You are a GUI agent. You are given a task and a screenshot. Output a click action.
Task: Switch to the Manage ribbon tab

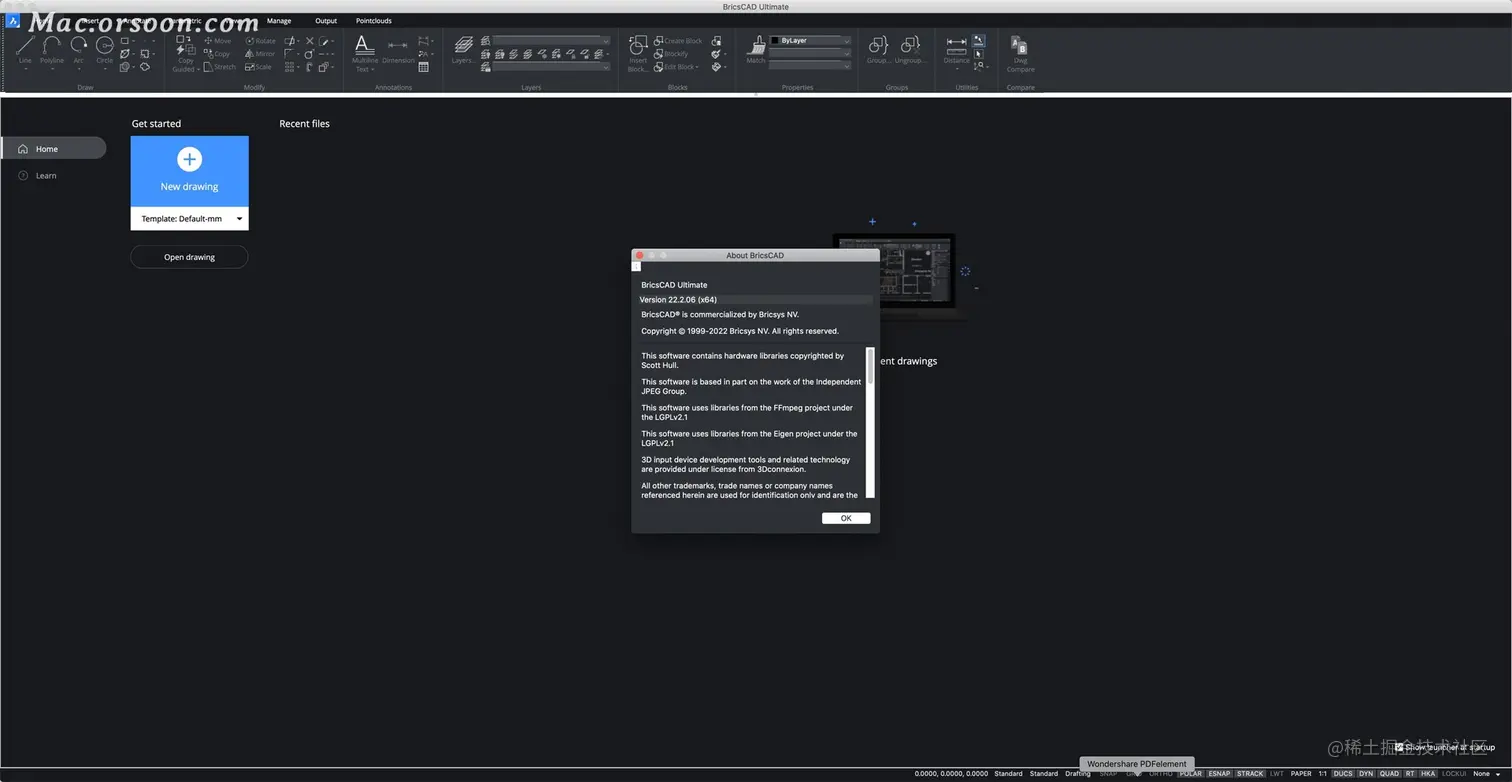click(279, 21)
